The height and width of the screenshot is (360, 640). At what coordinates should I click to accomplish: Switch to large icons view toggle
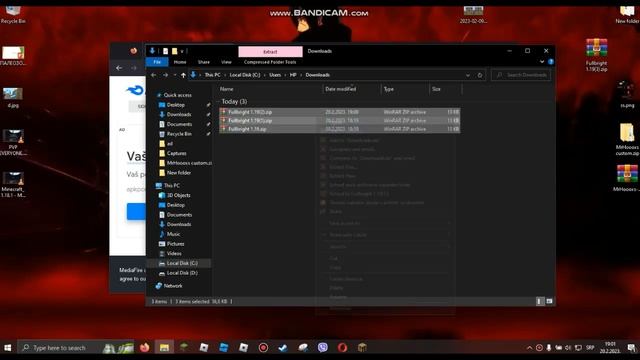549,301
